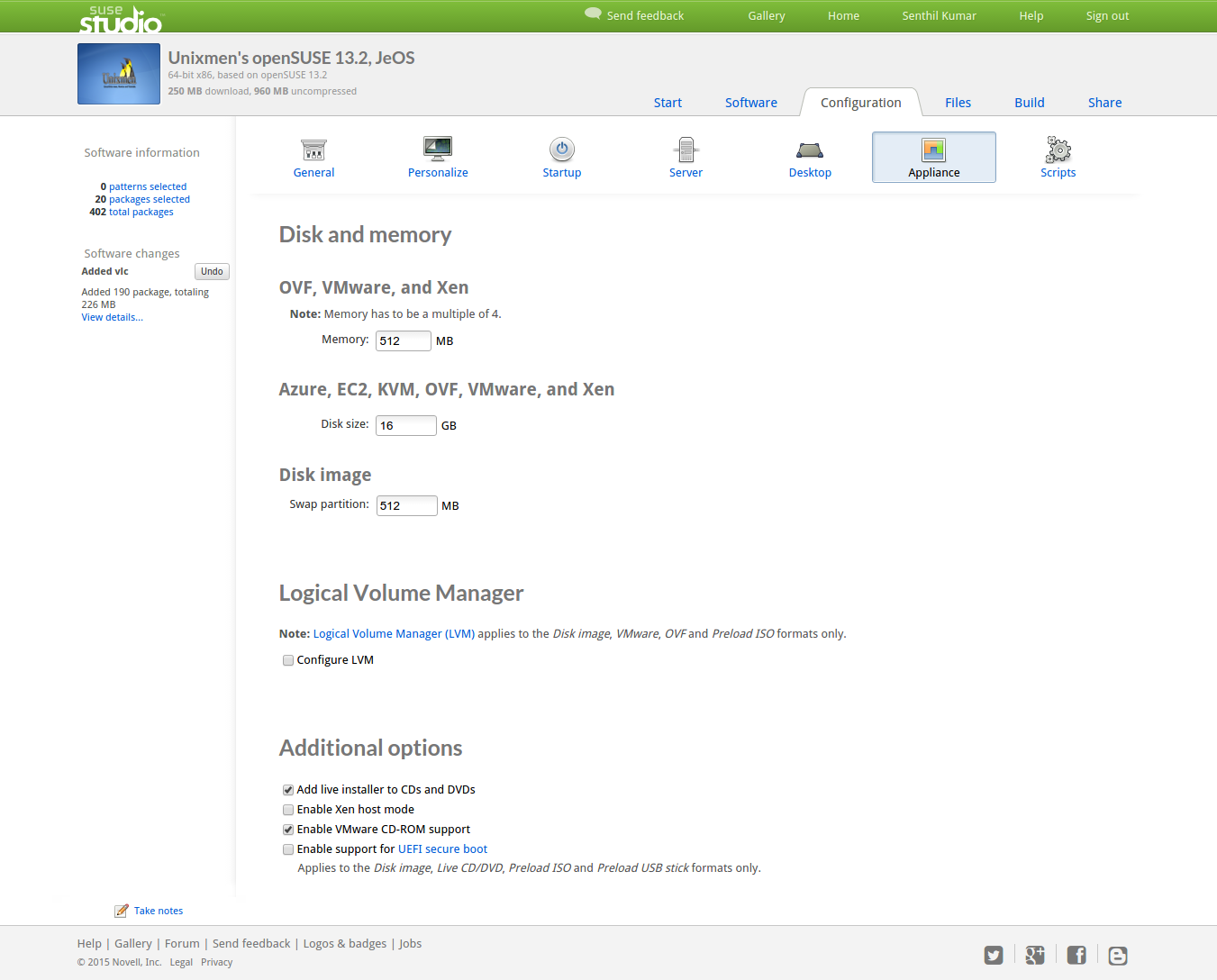
Task: Open Gallery in the top navigation
Action: 767,15
